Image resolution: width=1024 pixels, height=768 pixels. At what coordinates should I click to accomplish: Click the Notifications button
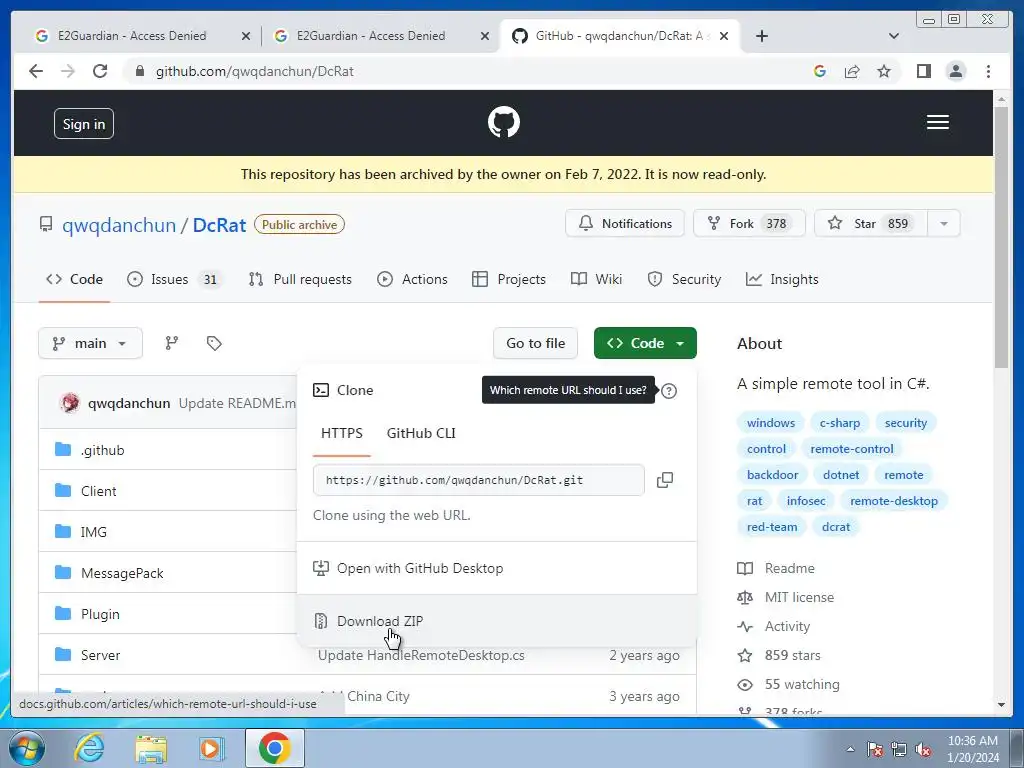625,223
